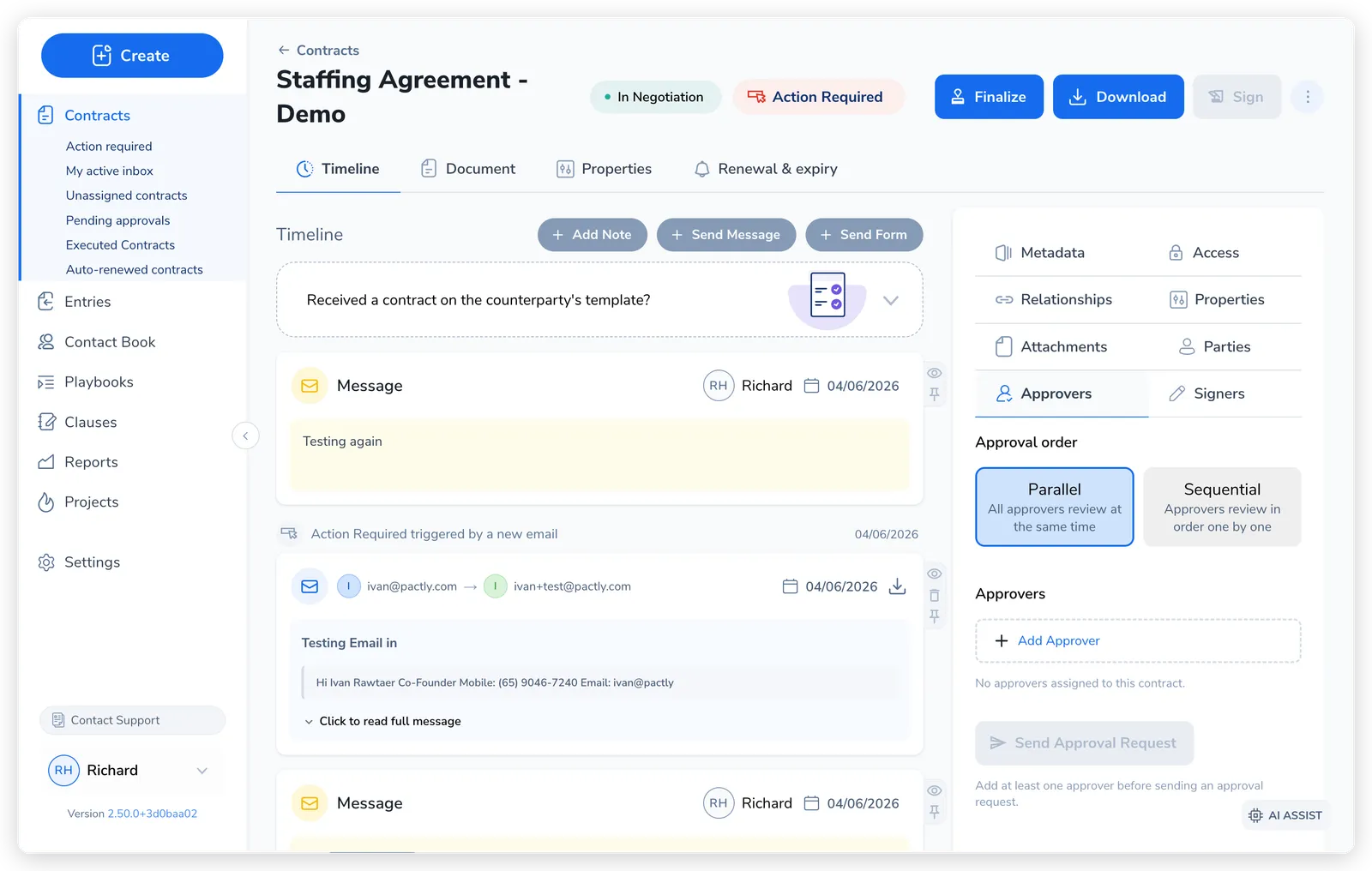Open My active inbox
The height and width of the screenshot is (871, 1372).
click(x=110, y=171)
